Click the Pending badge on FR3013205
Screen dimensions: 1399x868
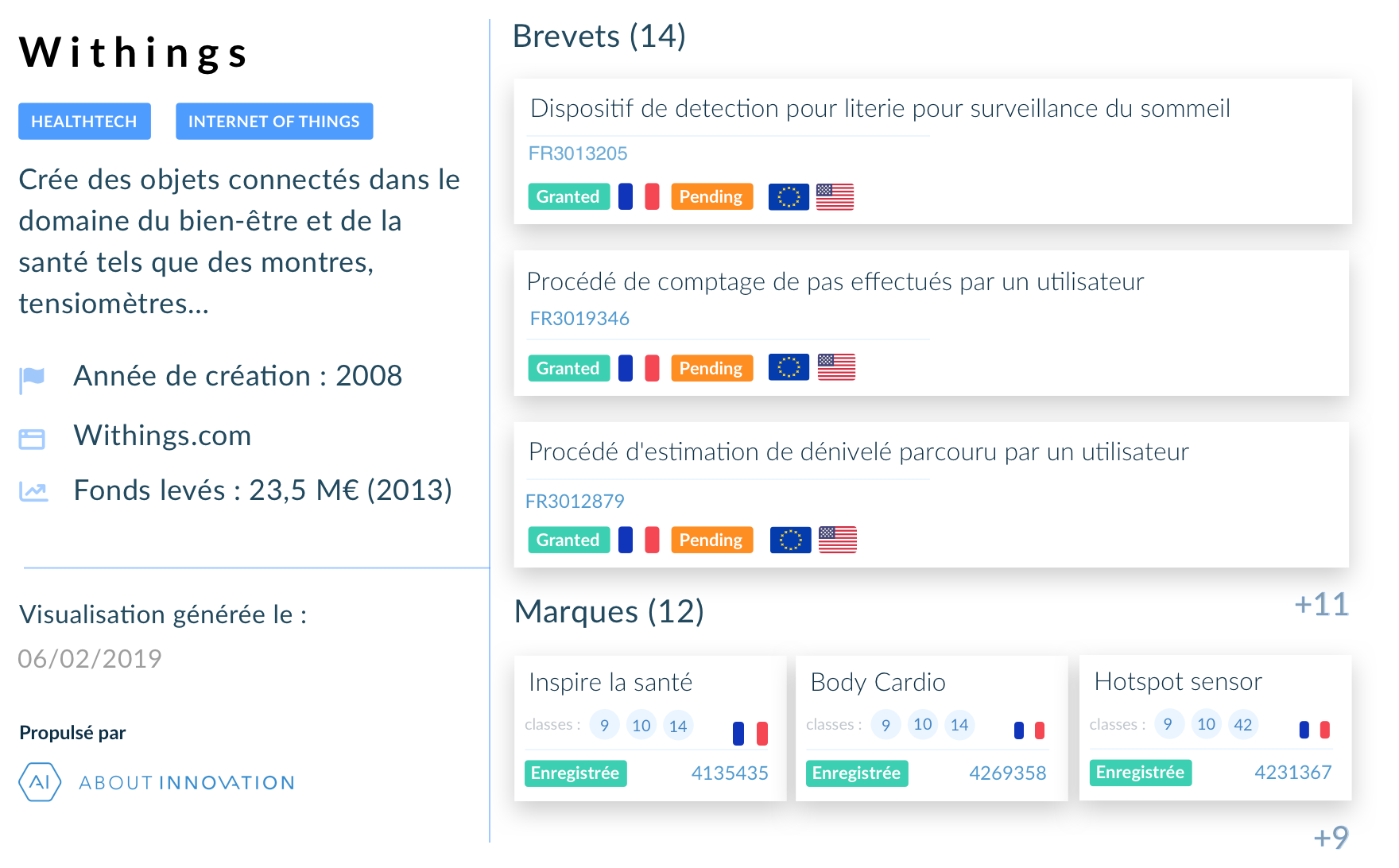(711, 197)
